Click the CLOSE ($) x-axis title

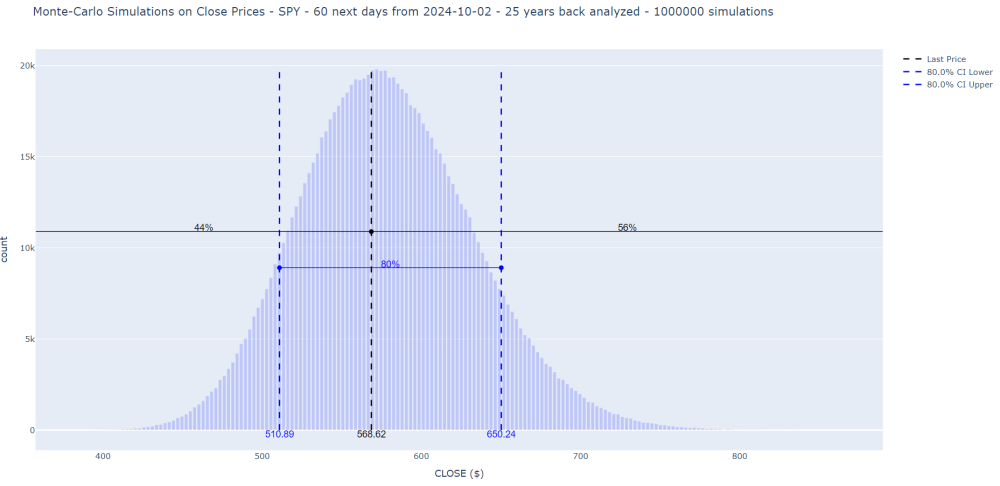pyautogui.click(x=459, y=474)
